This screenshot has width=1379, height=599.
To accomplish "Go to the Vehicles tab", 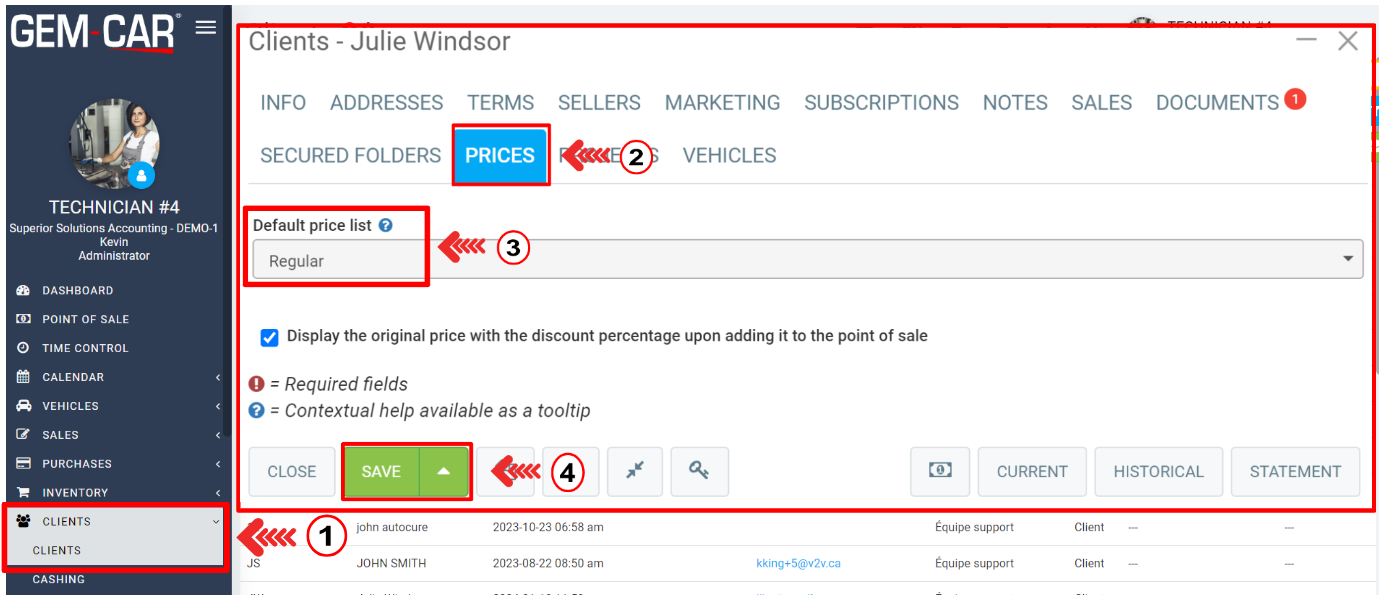I will point(729,156).
